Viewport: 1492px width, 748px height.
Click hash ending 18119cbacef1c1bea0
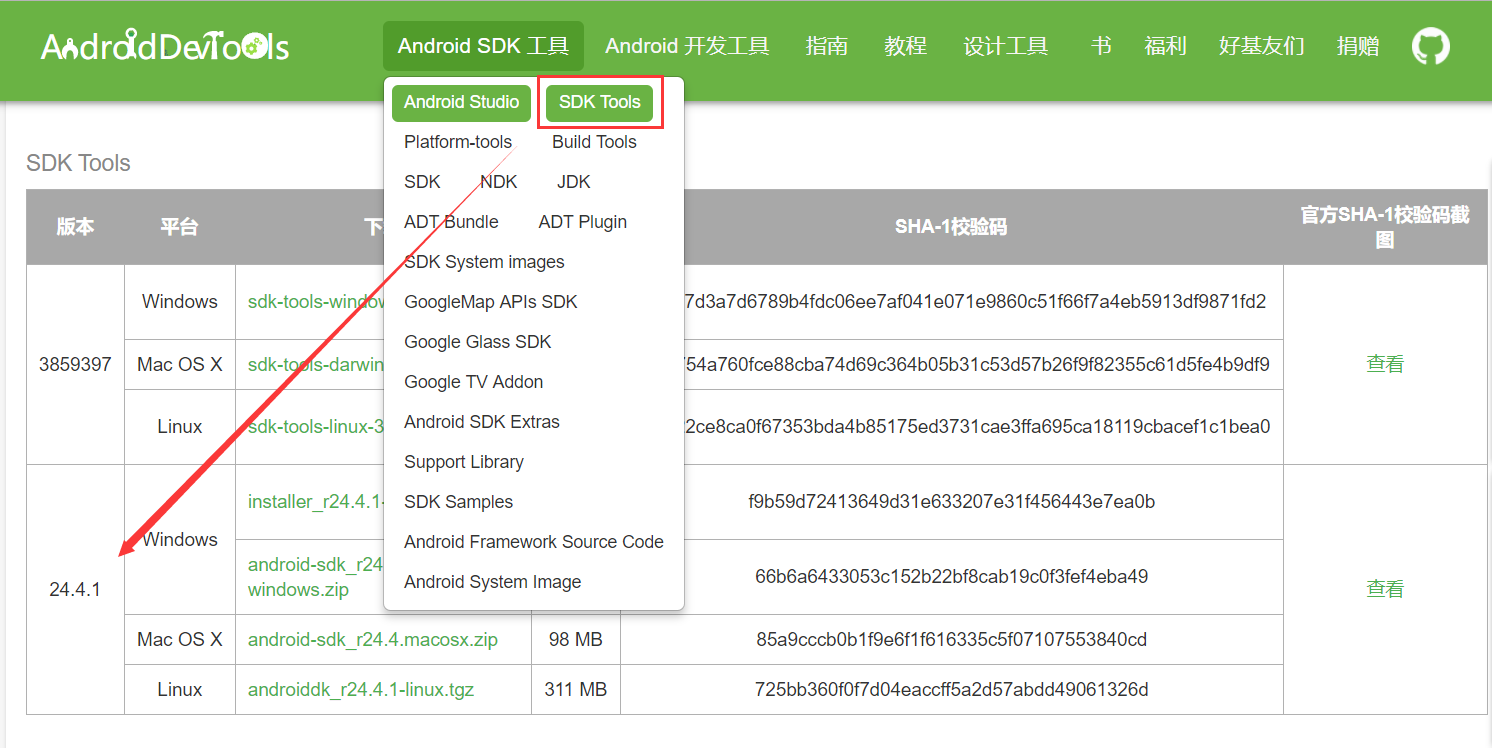click(977, 427)
